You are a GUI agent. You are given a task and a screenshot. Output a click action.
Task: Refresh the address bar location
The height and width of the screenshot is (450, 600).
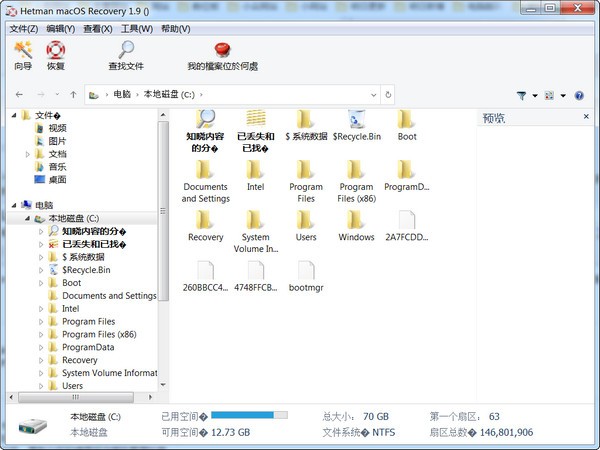pyautogui.click(x=388, y=95)
